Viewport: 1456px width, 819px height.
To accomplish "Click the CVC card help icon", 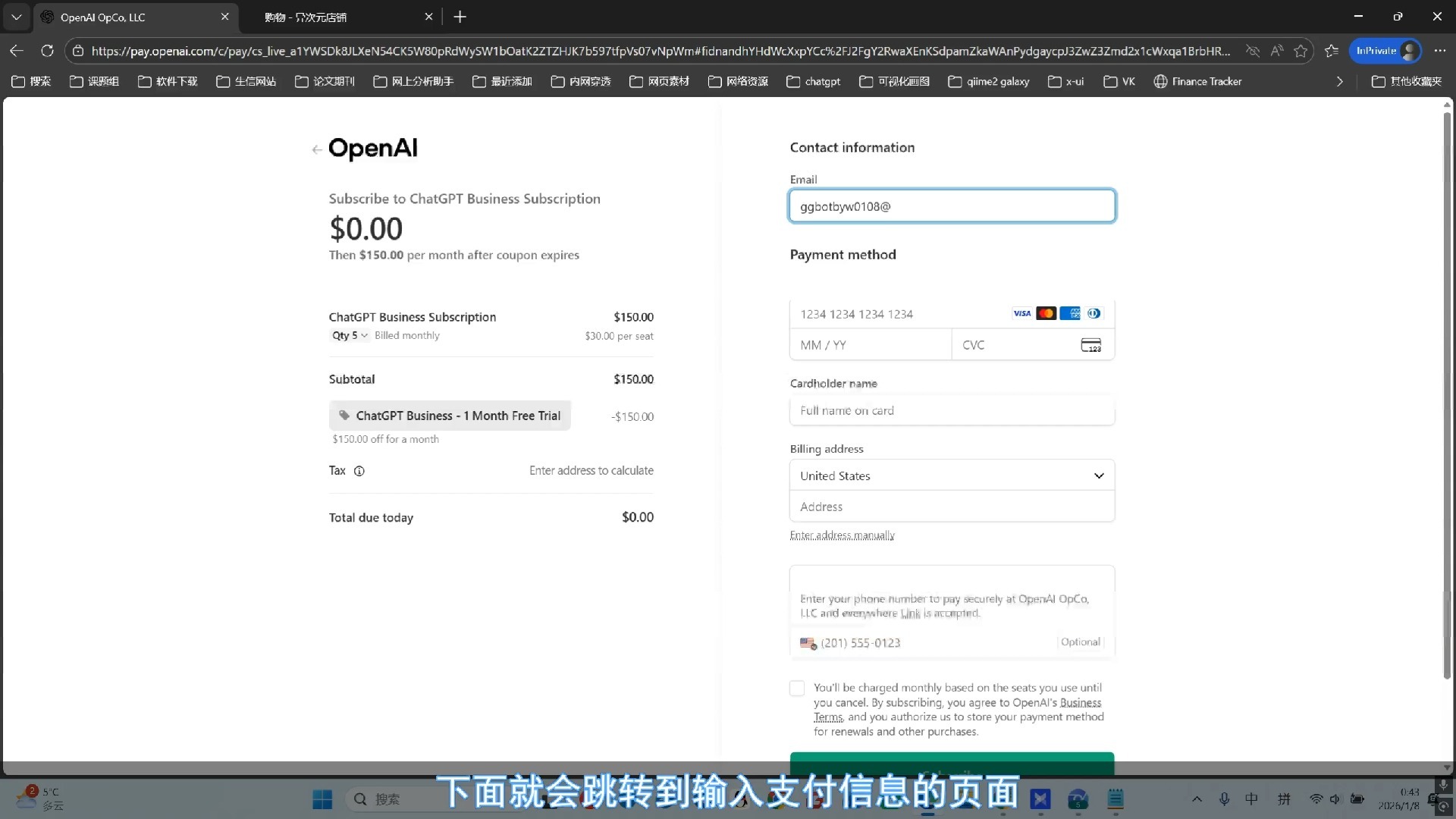I will pyautogui.click(x=1090, y=346).
